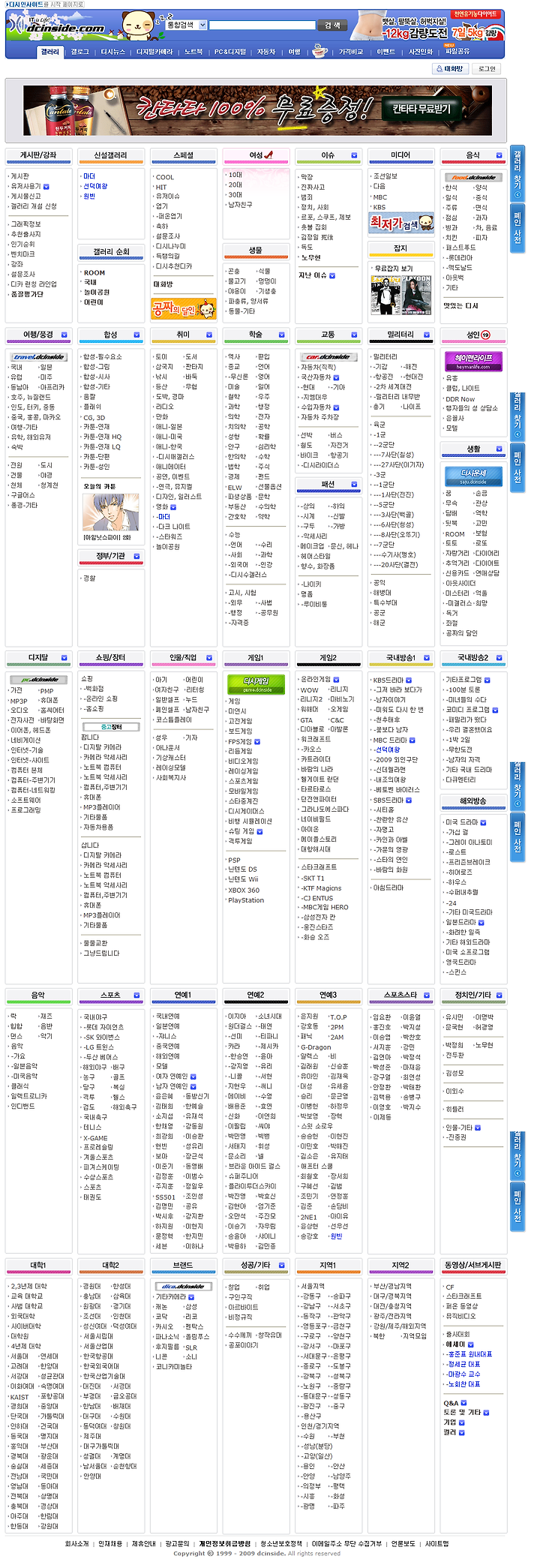Select the 디지털카메라 navigation tab

click(x=154, y=52)
